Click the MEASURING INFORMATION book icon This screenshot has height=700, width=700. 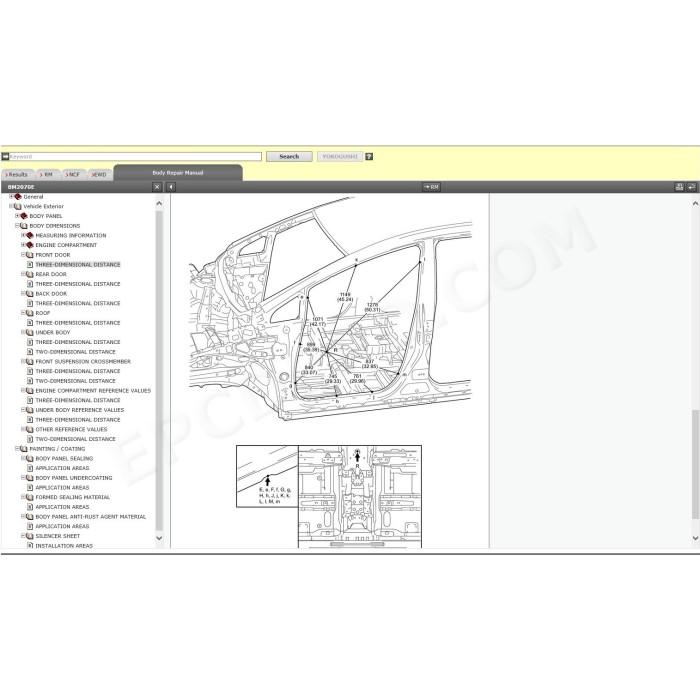point(30,236)
